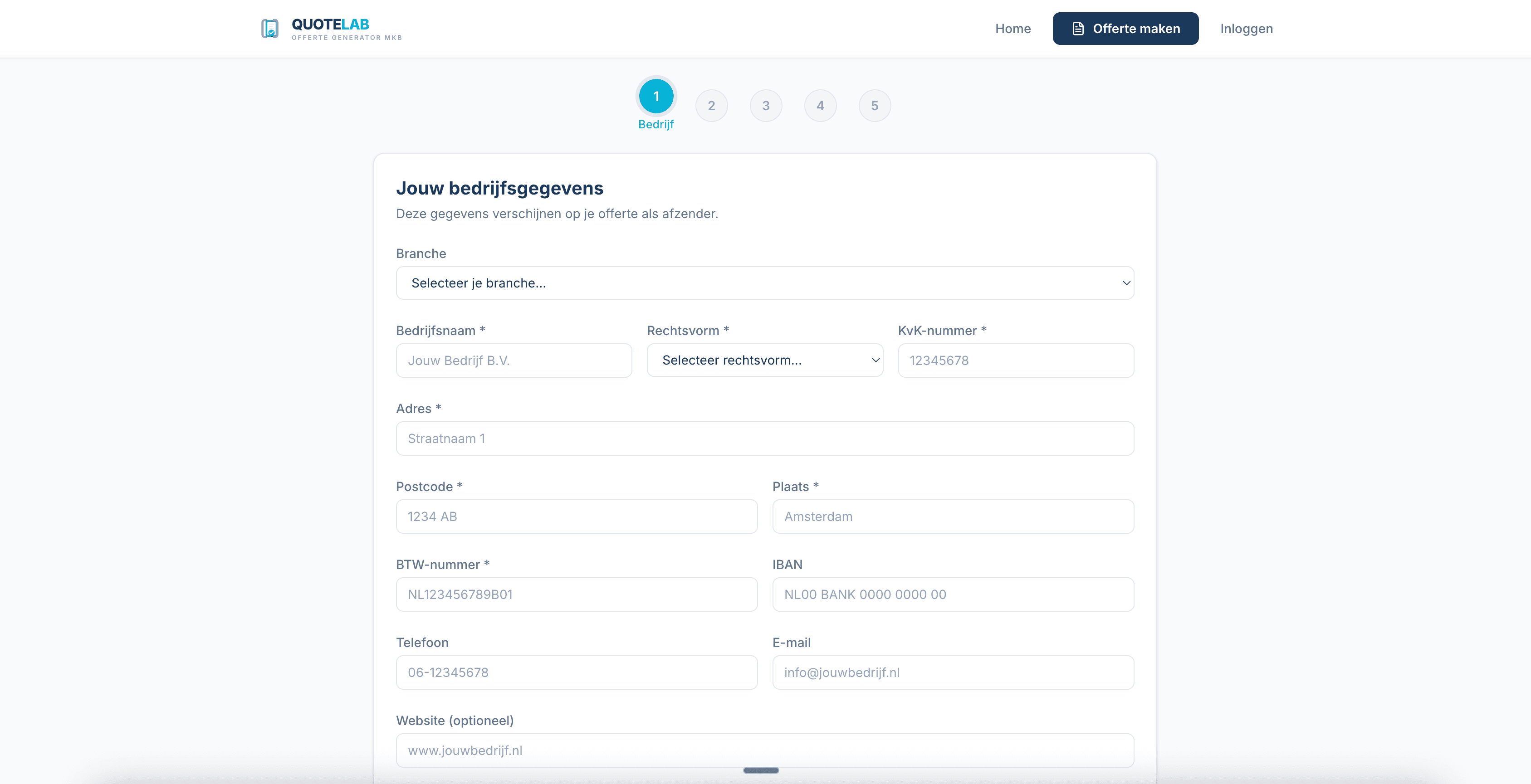Focus the KvK-nummer field
The image size is (1531, 784).
(x=1015, y=360)
